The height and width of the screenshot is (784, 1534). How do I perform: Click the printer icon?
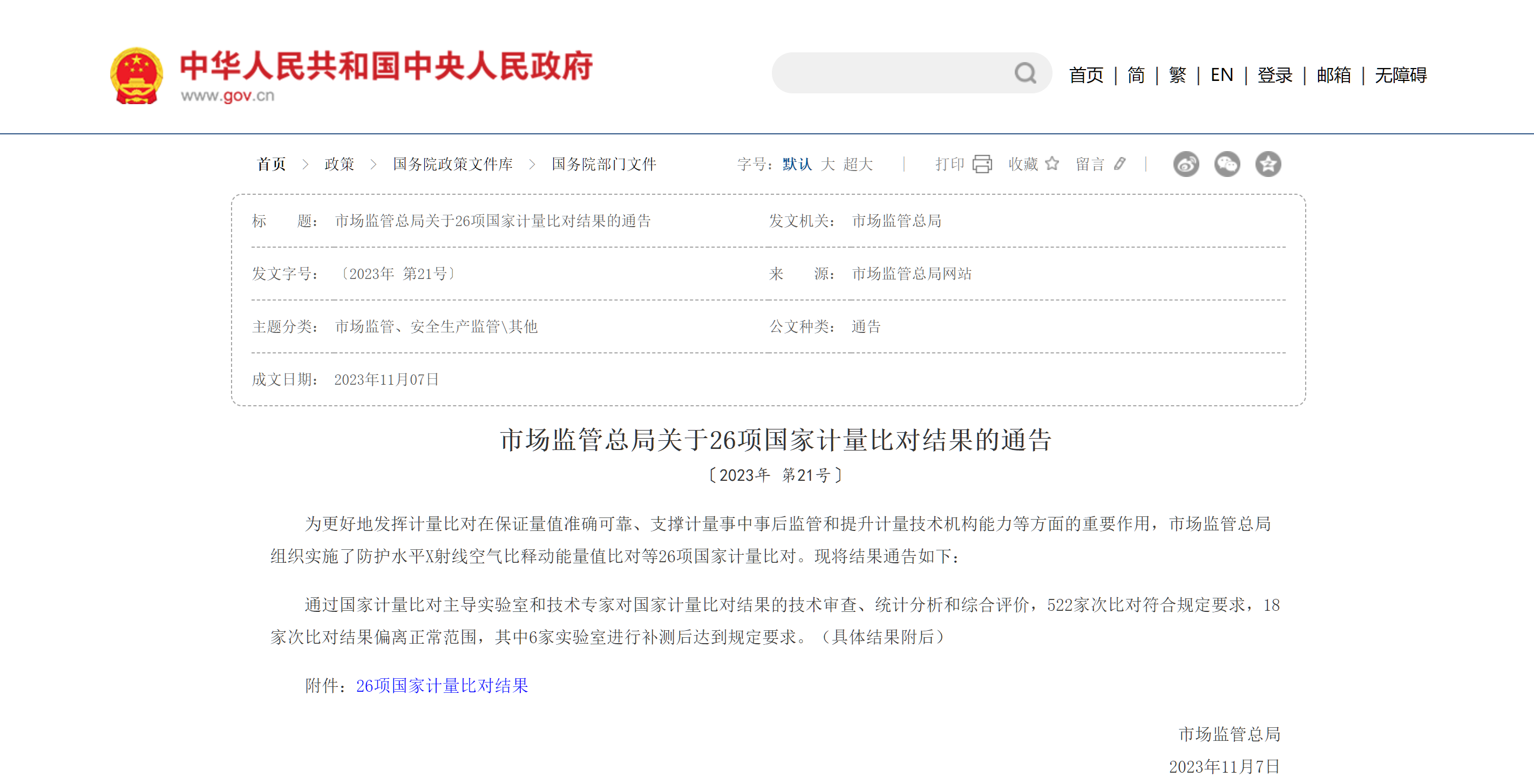982,163
